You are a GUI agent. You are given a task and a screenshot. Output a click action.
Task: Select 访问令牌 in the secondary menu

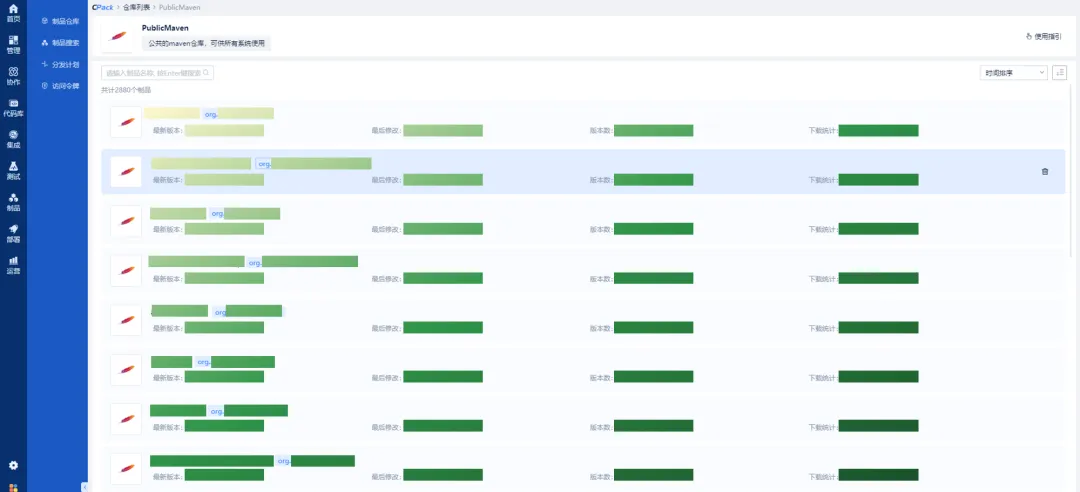point(61,86)
